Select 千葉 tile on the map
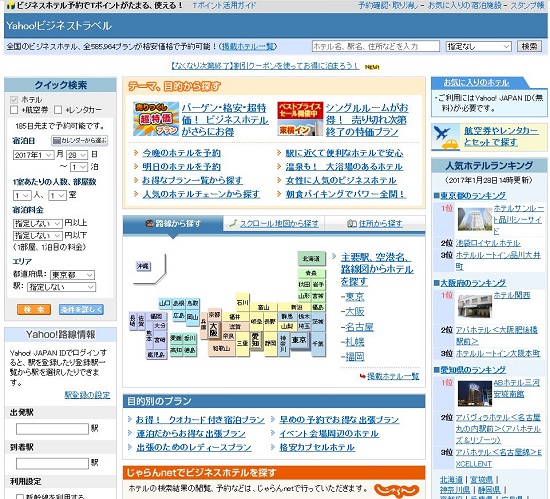This screenshot has width=550, height=499. click(x=318, y=344)
